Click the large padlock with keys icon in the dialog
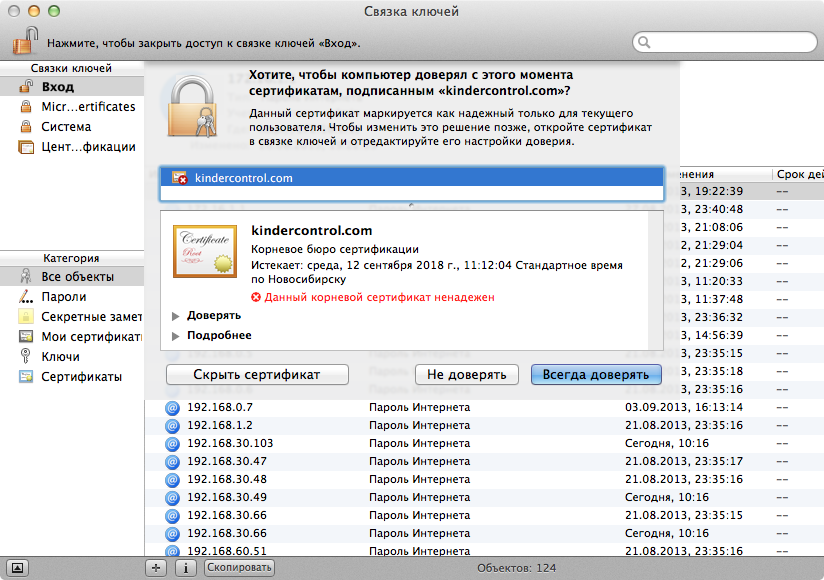Image resolution: width=824 pixels, height=580 pixels. 192,106
